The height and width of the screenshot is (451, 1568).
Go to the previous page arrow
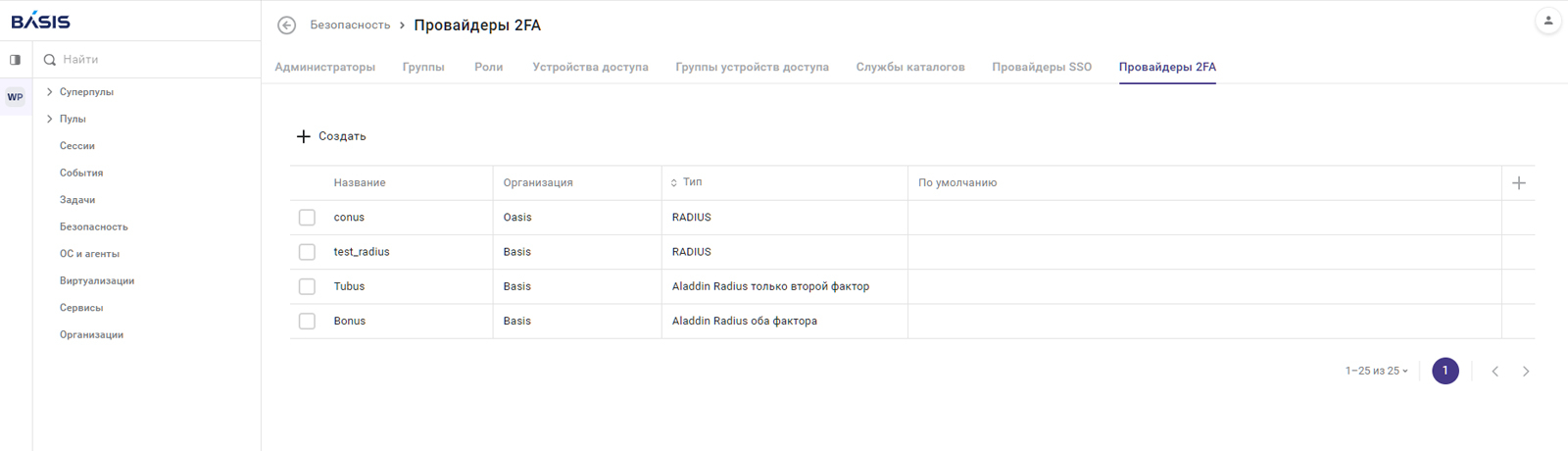1494,372
